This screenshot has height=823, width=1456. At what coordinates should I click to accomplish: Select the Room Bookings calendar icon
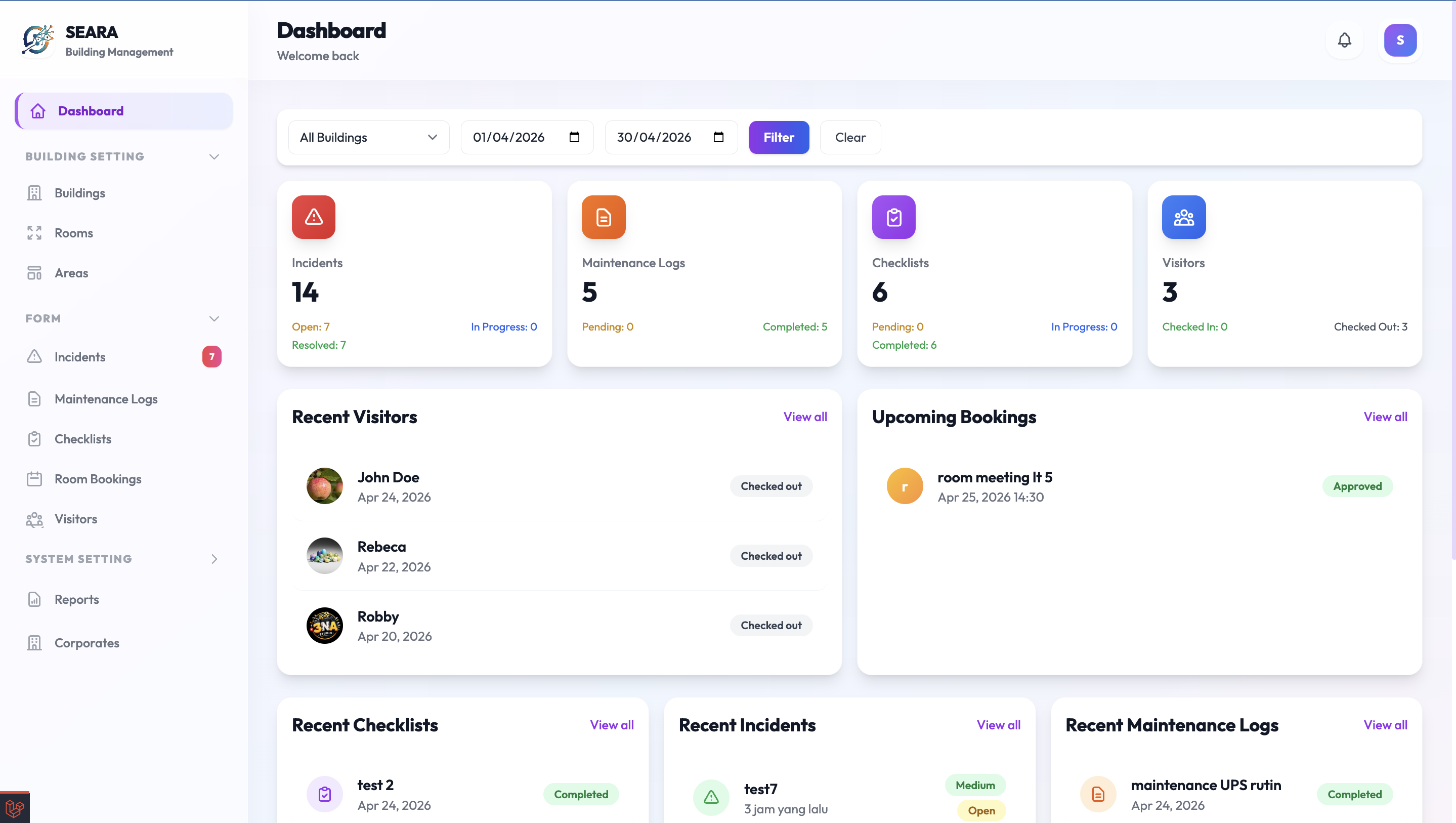pos(34,478)
